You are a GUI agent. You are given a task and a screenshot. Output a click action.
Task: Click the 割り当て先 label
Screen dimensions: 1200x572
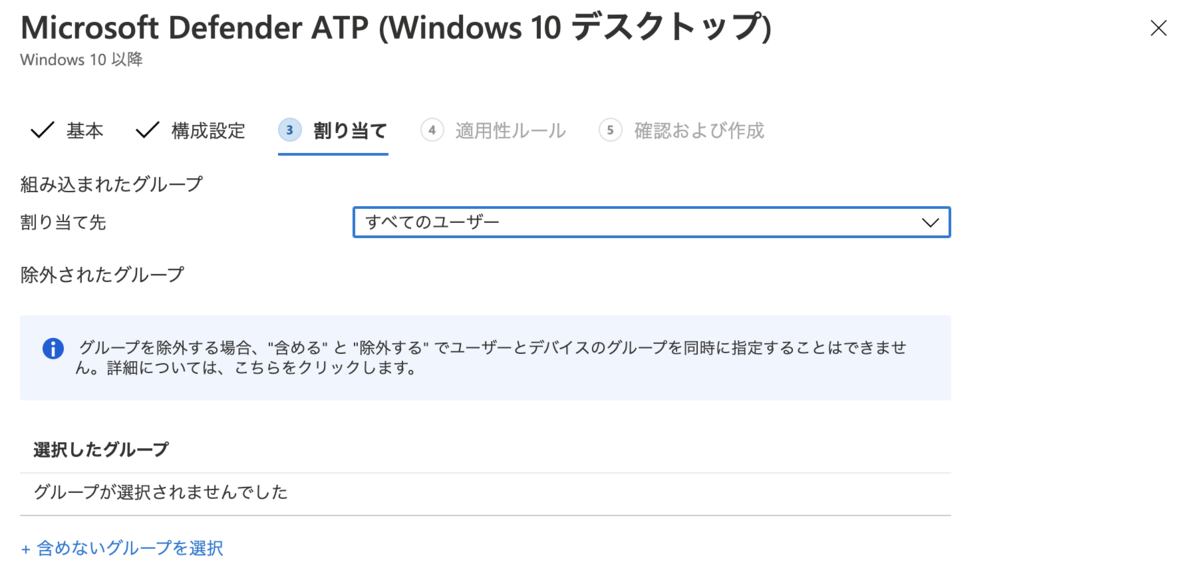click(63, 222)
